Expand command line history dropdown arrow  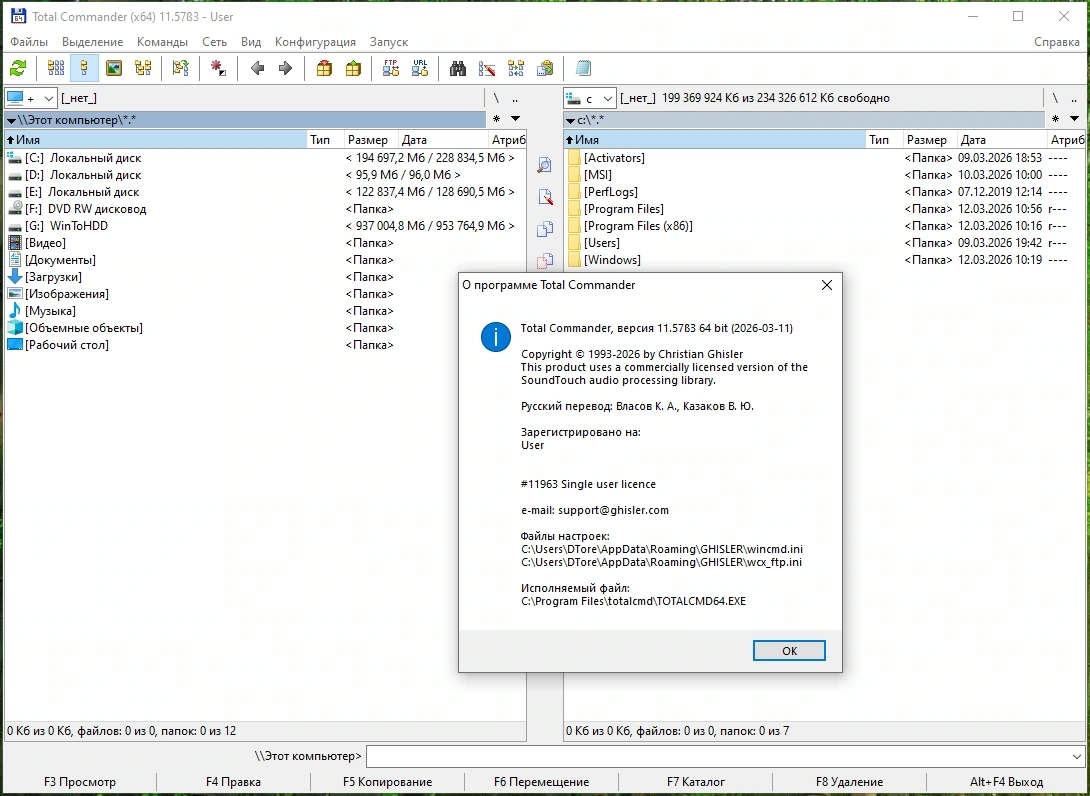[x=1076, y=756]
